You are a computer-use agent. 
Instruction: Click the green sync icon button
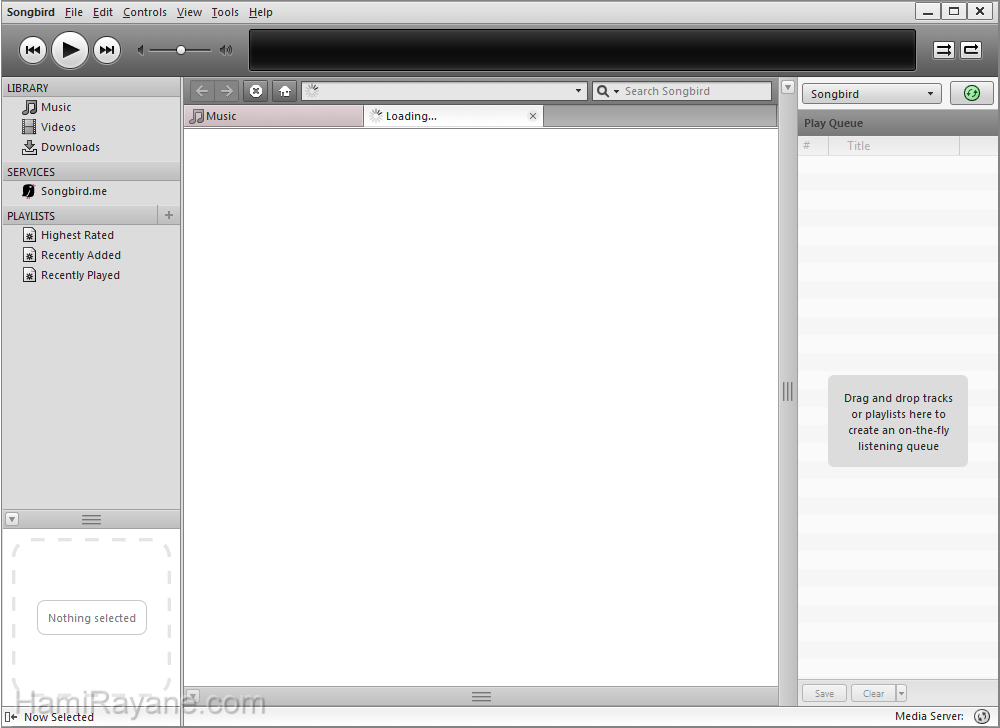tap(971, 93)
